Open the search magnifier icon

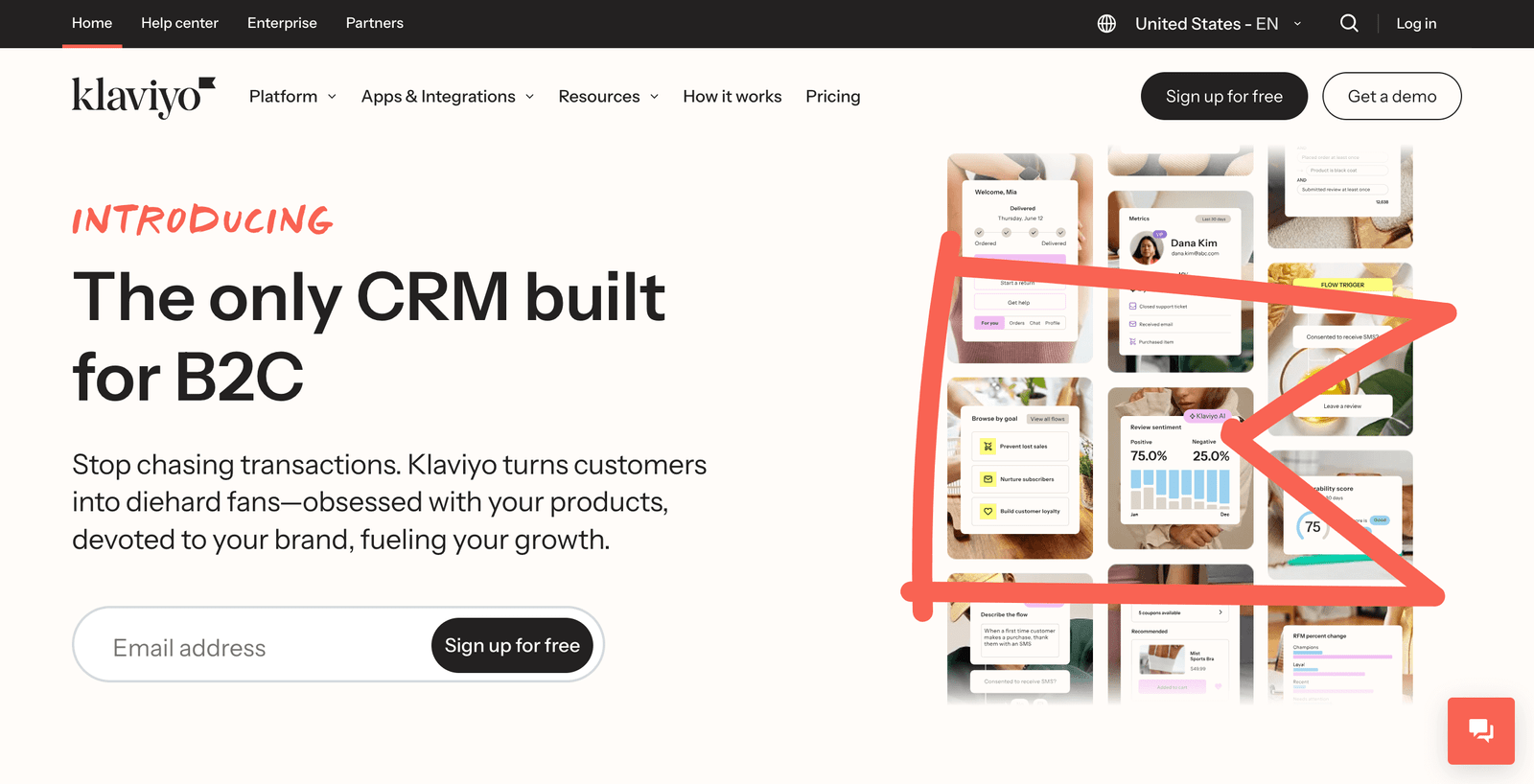(1349, 23)
